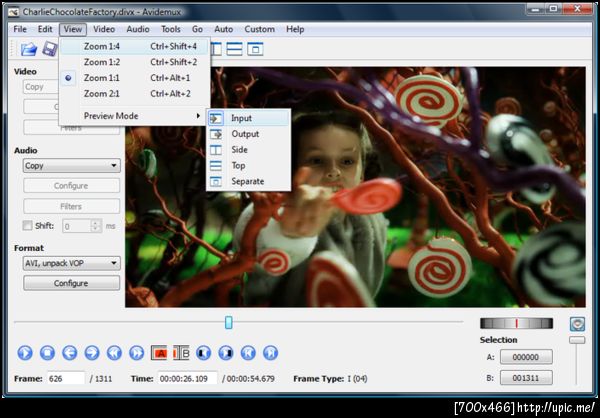Select Input preview mode in submenu
This screenshot has width=600, height=418.
click(x=248, y=118)
